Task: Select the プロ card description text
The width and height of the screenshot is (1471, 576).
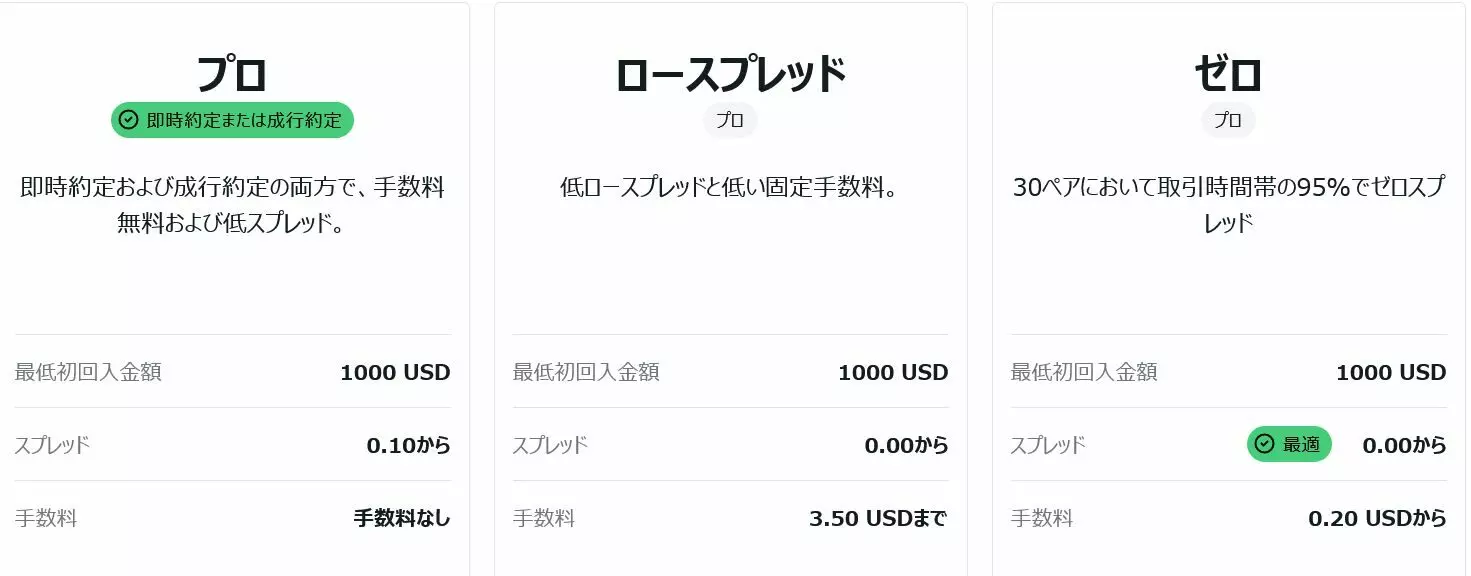Action: pyautogui.click(x=232, y=205)
